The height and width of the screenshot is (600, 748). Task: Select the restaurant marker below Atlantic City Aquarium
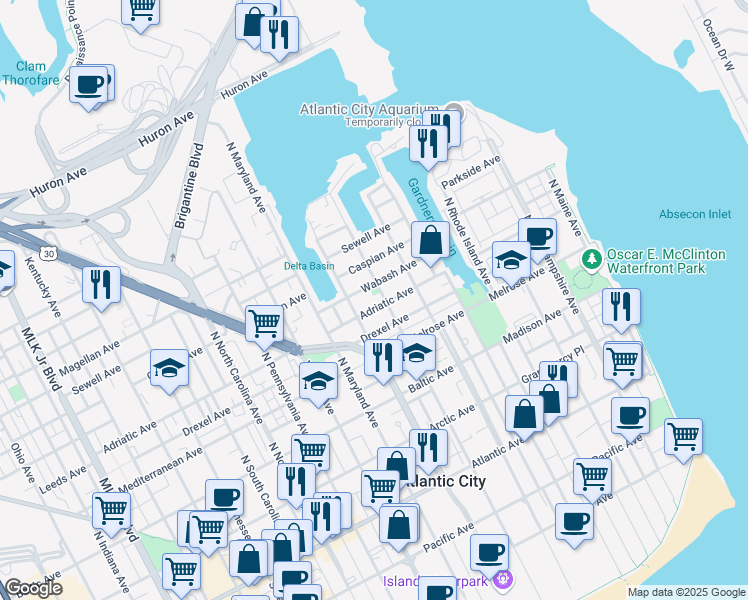(x=428, y=146)
